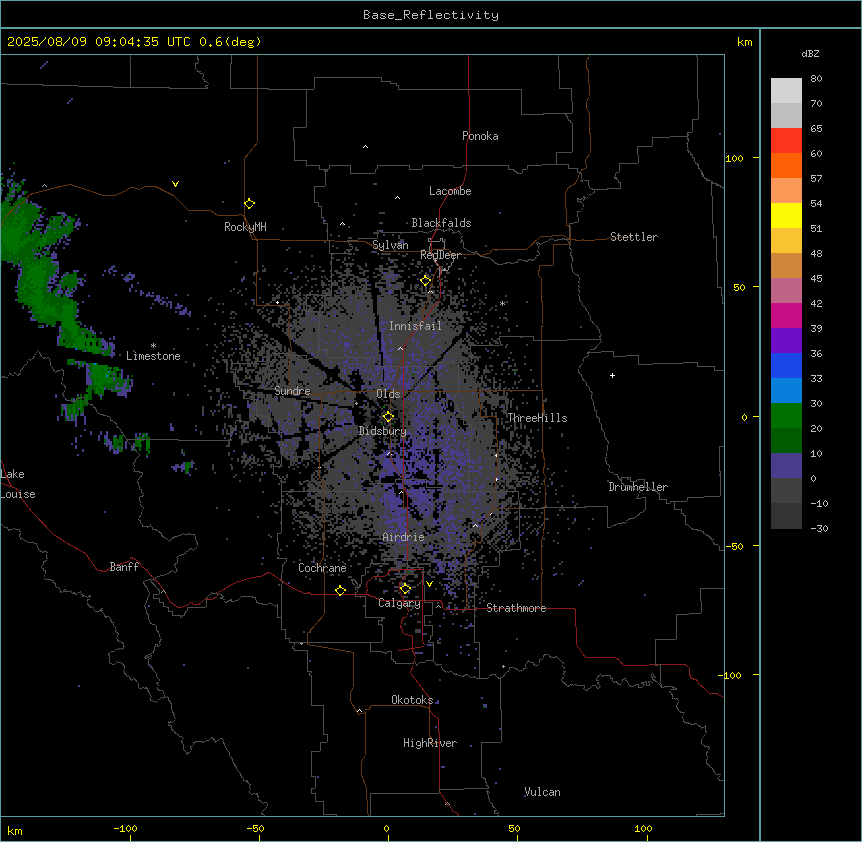Select the orange 60-57 dBZ legend swatch

[x=786, y=166]
